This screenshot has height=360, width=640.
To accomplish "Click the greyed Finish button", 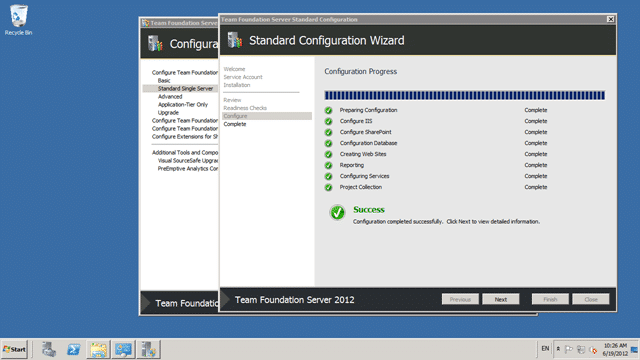I will coord(550,299).
